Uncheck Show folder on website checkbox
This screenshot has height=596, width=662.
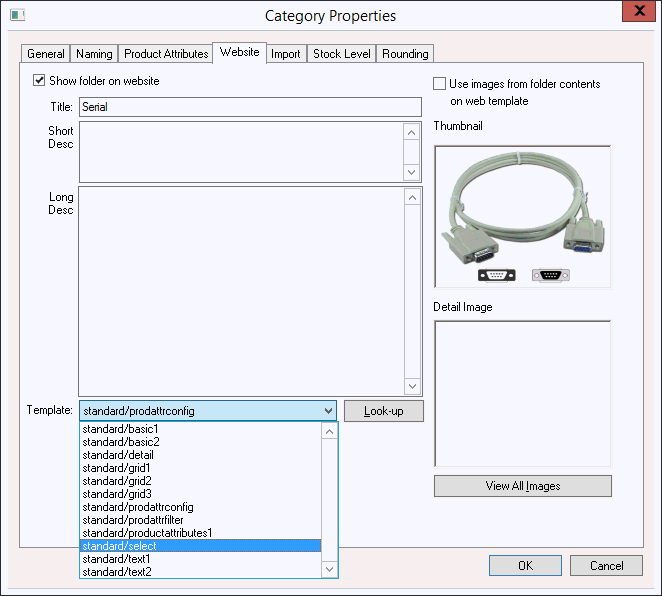point(40,81)
